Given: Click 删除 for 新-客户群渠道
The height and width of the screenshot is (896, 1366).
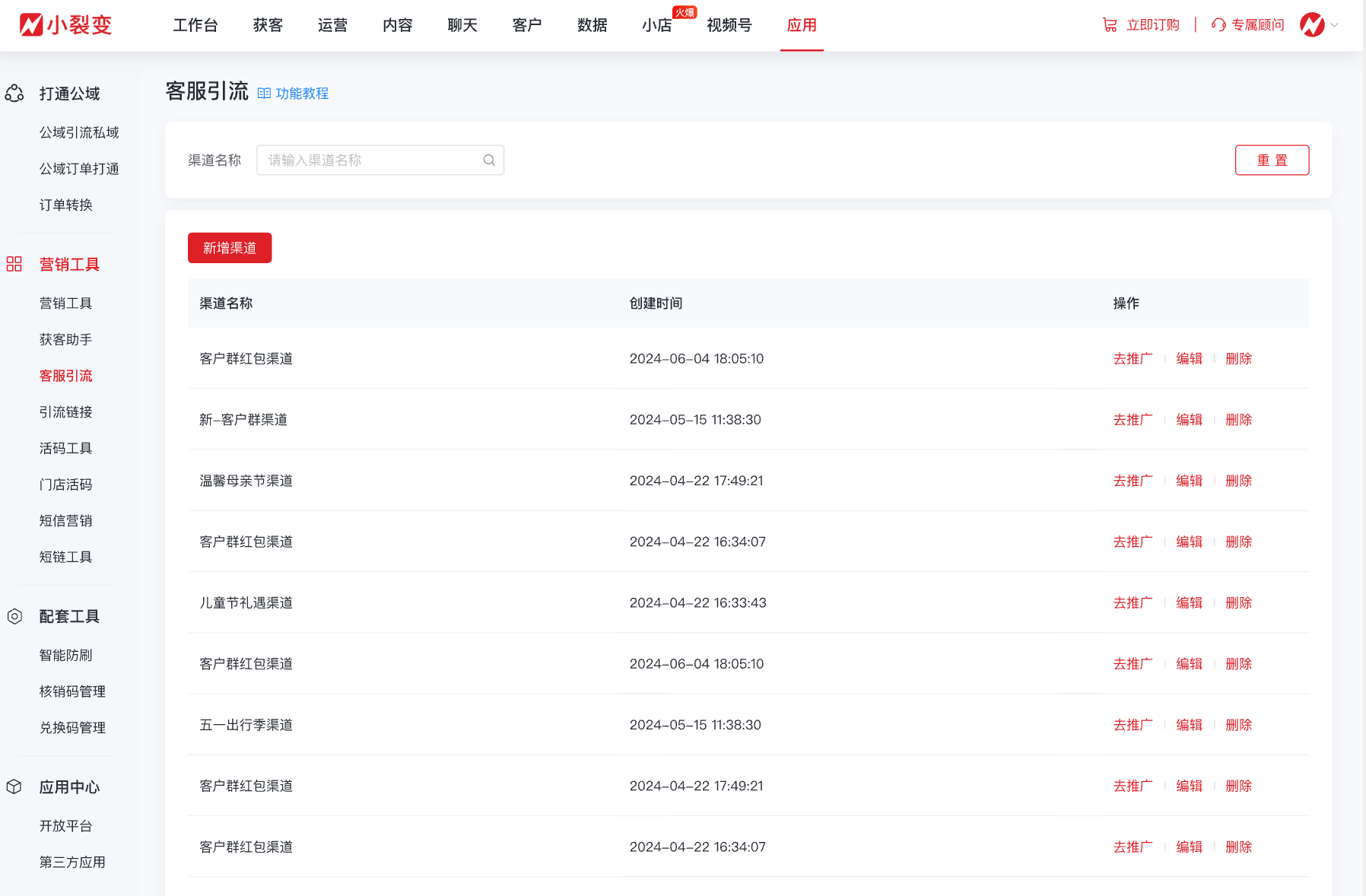Looking at the screenshot, I should pos(1239,420).
